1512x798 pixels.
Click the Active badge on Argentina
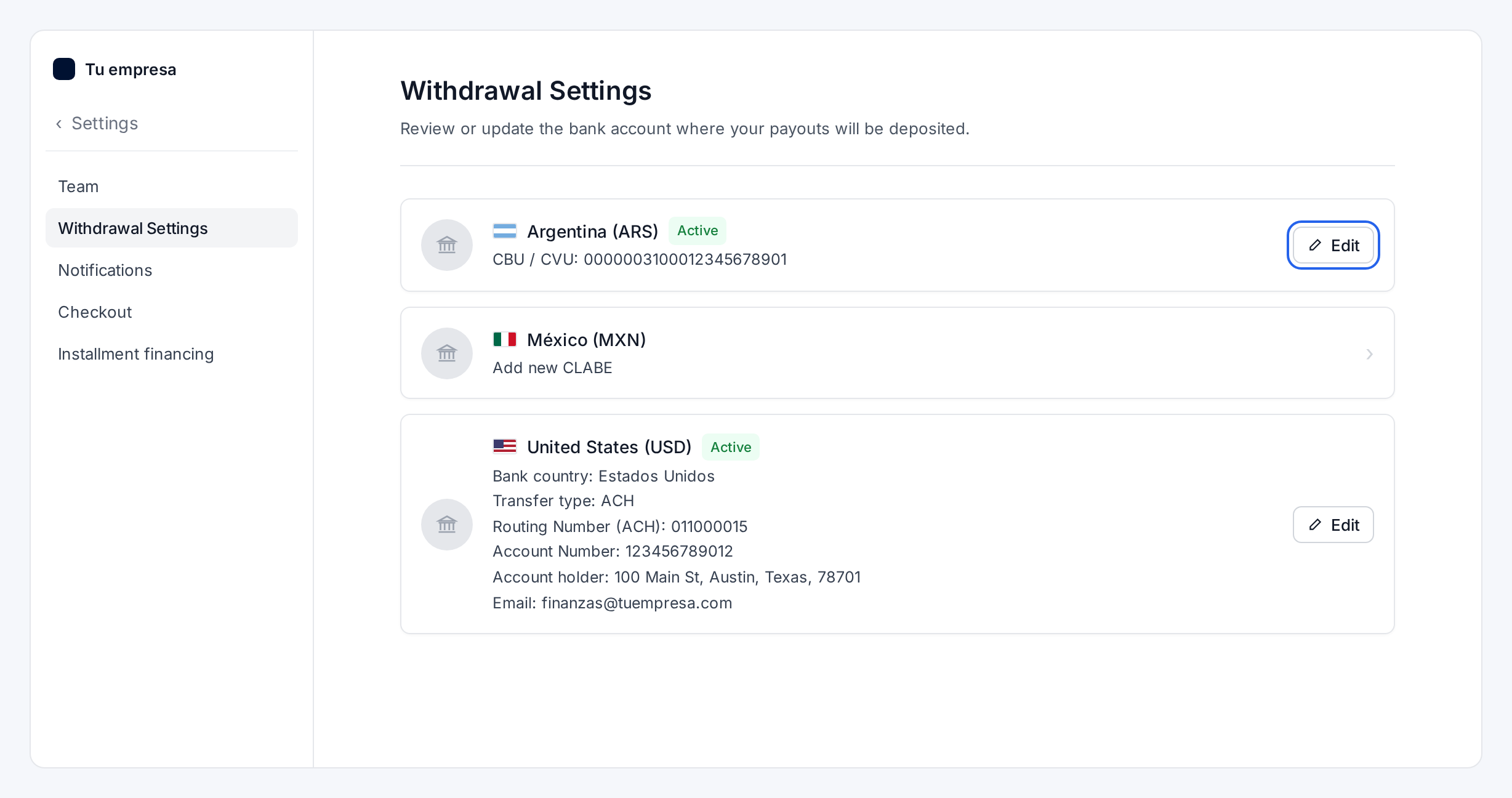point(698,230)
